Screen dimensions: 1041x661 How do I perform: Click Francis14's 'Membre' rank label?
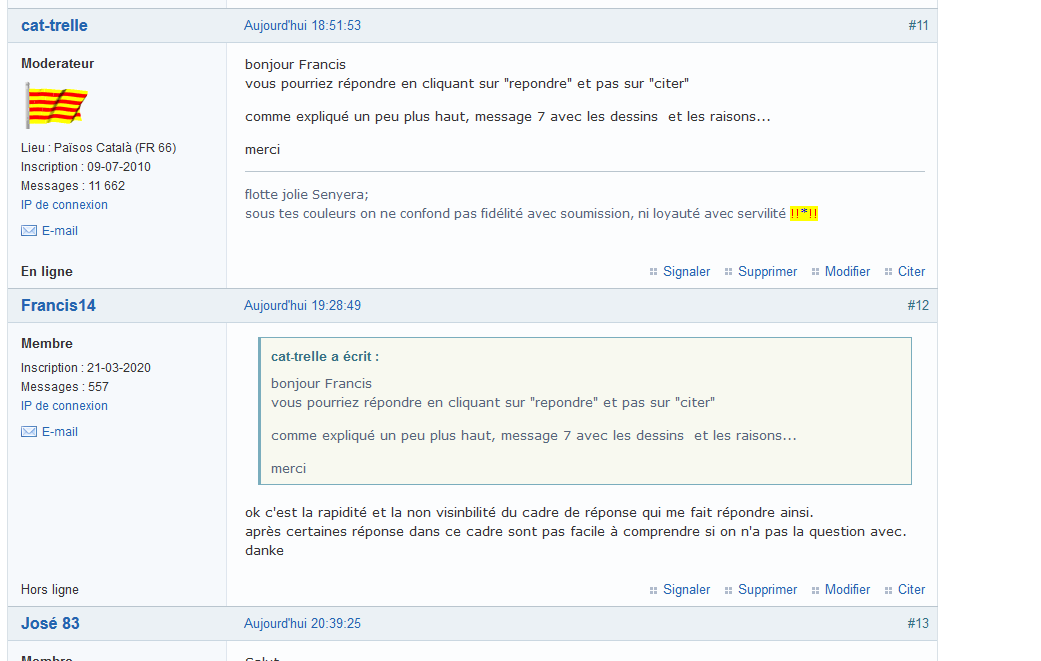47,344
